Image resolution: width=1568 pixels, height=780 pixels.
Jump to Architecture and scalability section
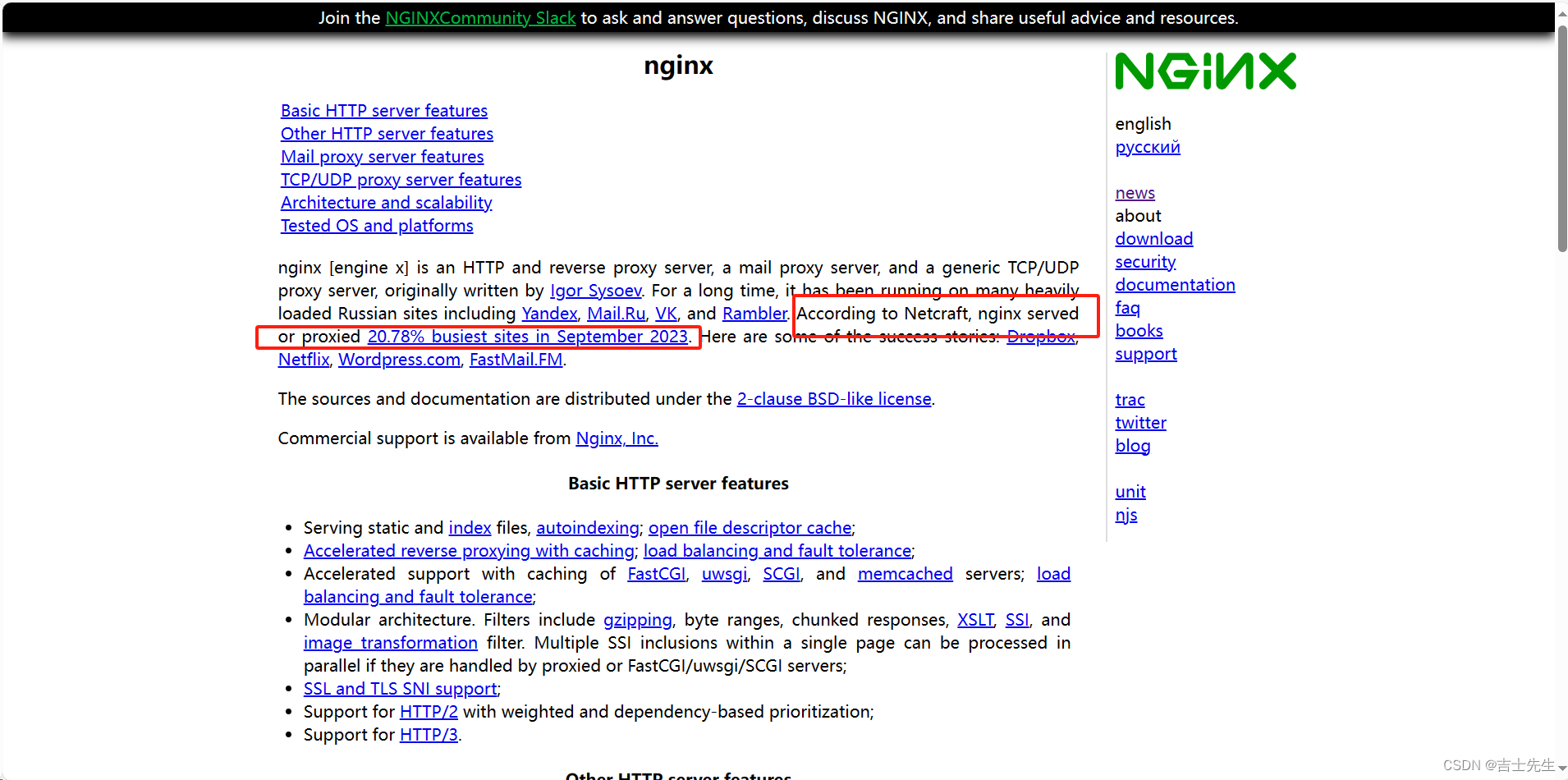[x=387, y=203]
